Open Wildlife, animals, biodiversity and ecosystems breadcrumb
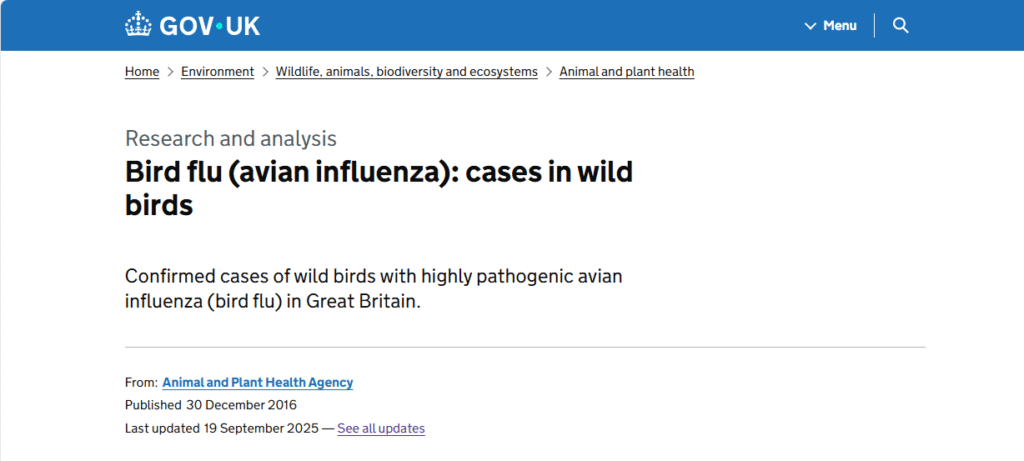Screen dimensions: 1024x461 click(406, 72)
